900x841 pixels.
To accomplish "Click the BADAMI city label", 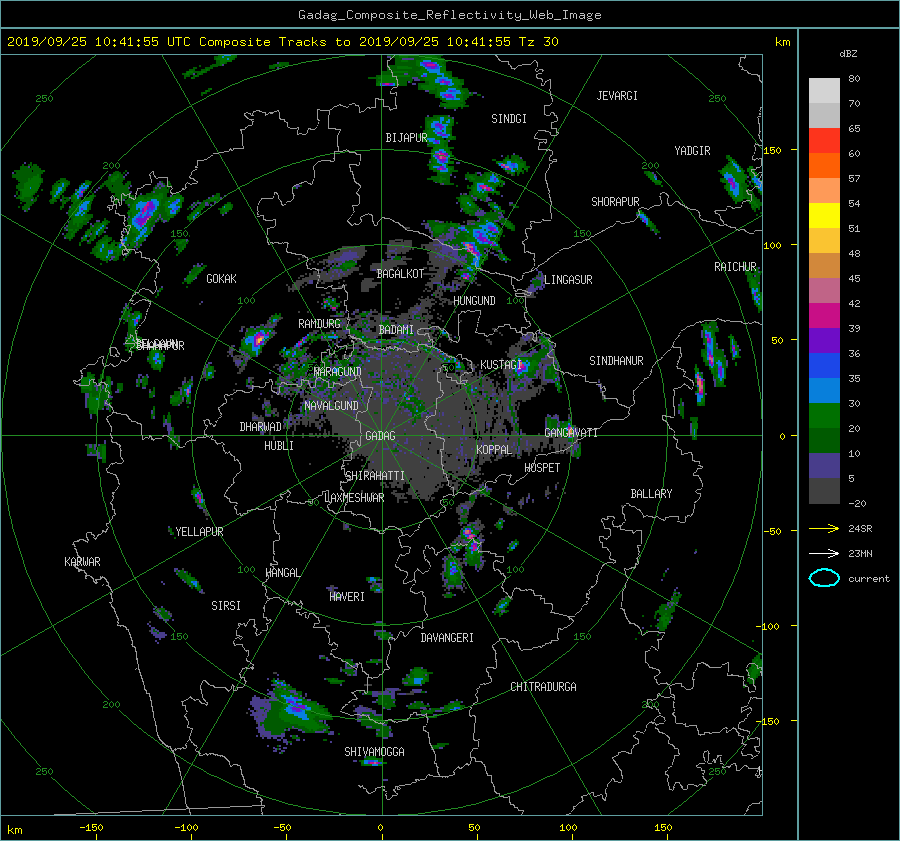I will (x=396, y=330).
